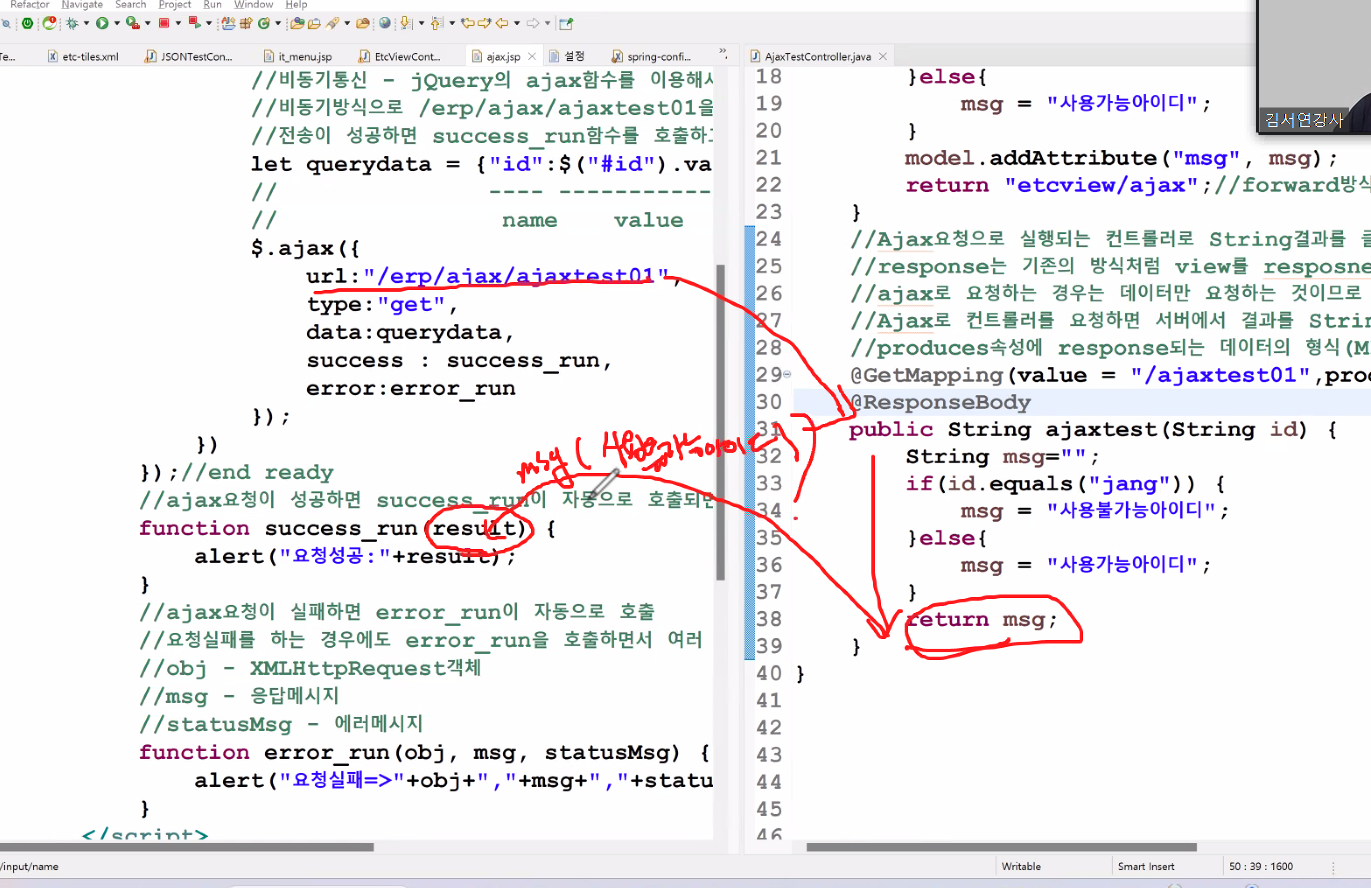
Task: Click horizontal scrollbar of ajax.jsp editor
Action: [x=187, y=847]
